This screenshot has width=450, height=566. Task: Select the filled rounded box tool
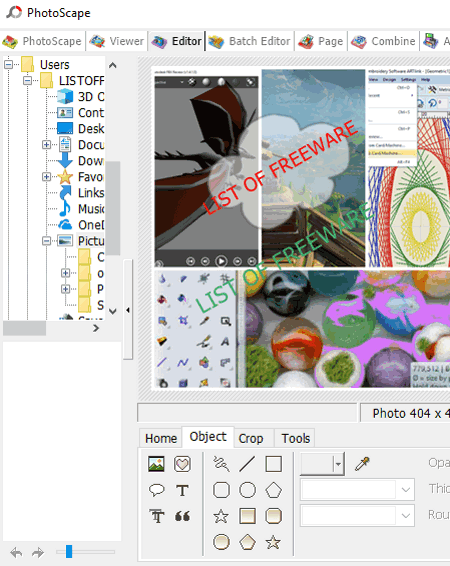274,516
